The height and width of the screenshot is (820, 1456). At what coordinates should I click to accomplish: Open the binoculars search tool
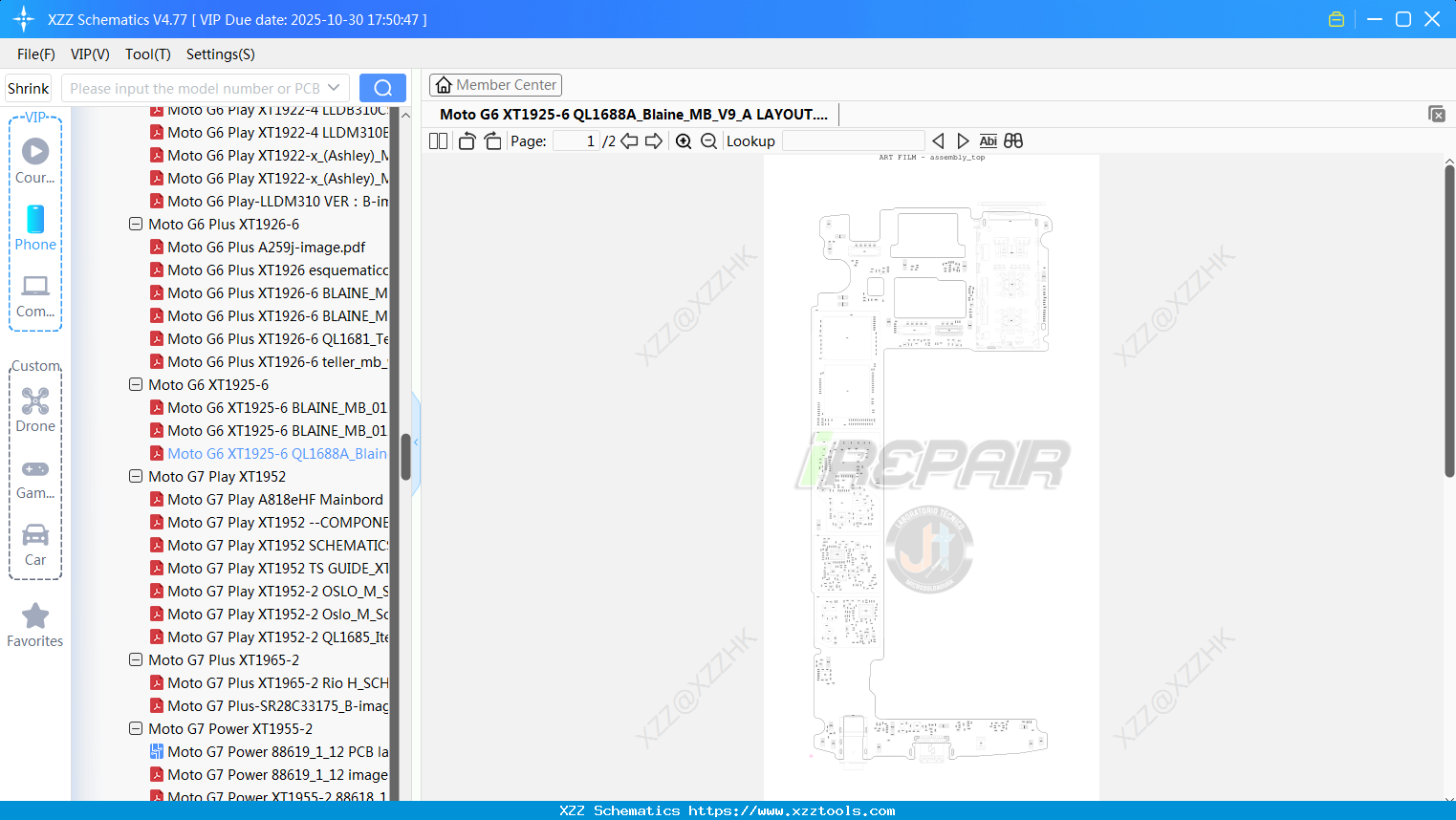coord(1013,140)
